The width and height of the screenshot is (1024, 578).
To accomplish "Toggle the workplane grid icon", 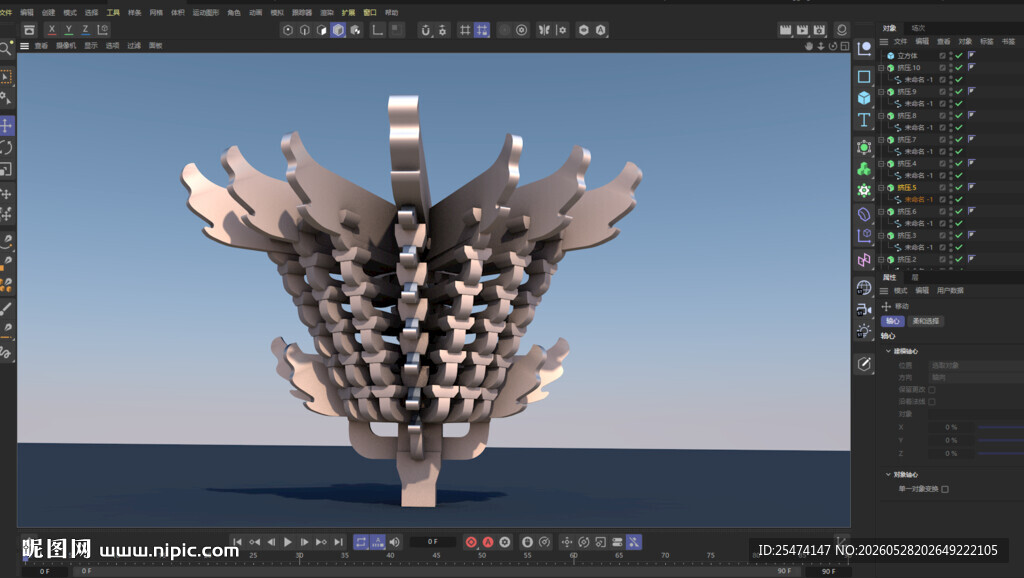I will click(464, 30).
